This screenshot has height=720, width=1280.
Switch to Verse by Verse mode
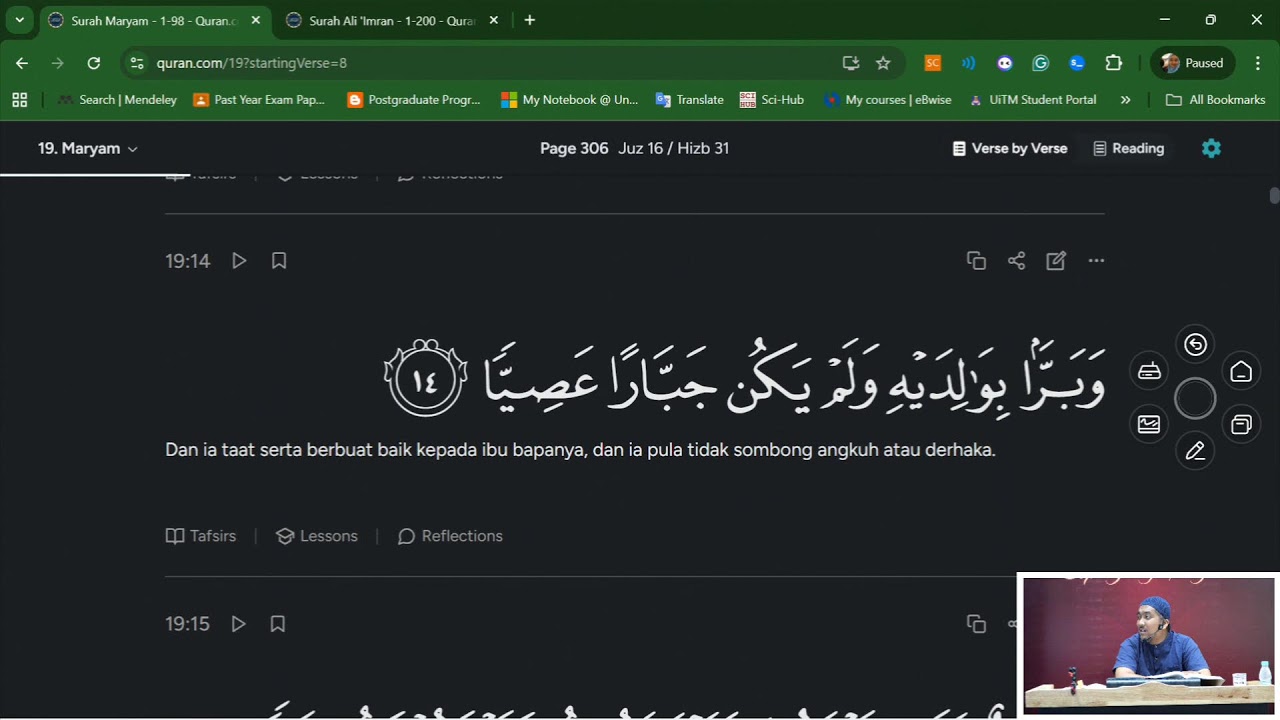pyautogui.click(x=1010, y=148)
